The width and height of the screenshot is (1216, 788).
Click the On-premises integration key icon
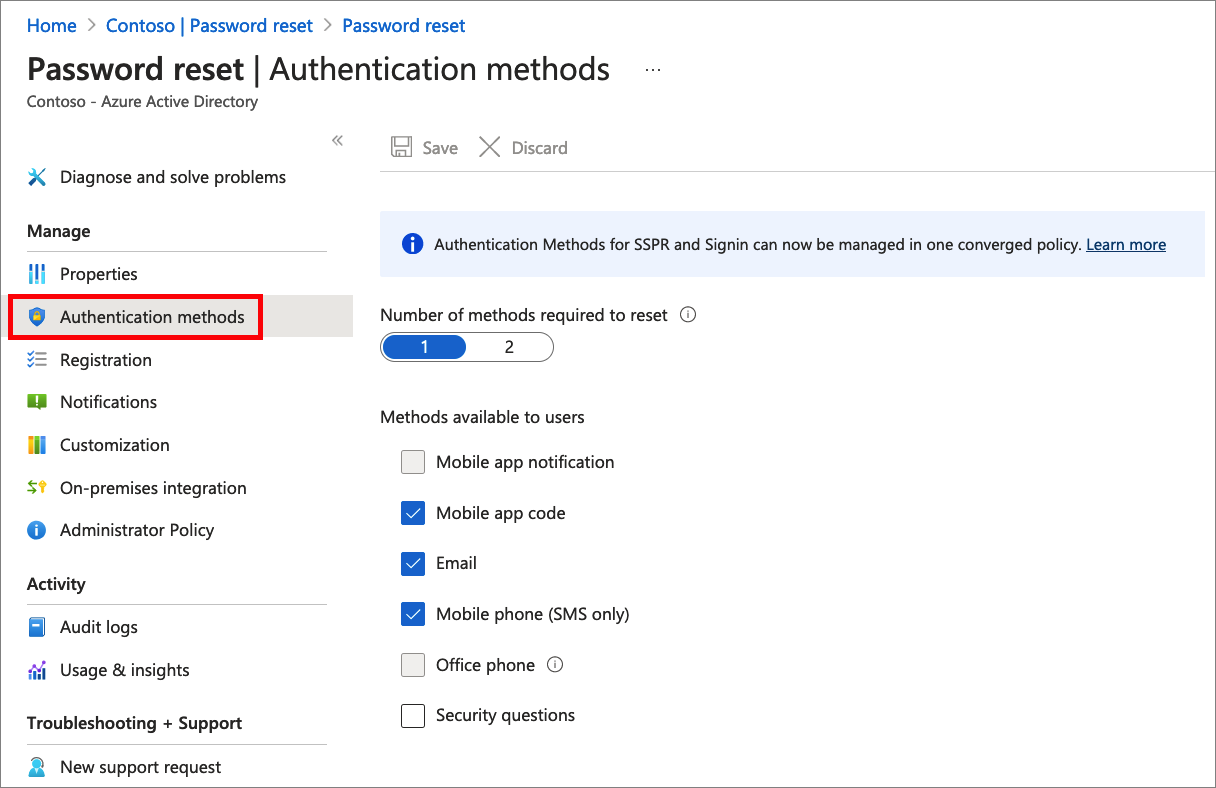point(37,488)
